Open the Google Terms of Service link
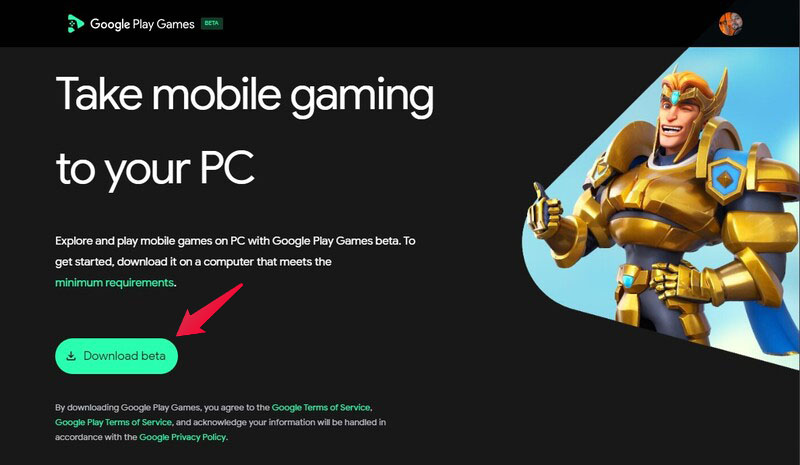Image resolution: width=800 pixels, height=465 pixels. click(321, 407)
